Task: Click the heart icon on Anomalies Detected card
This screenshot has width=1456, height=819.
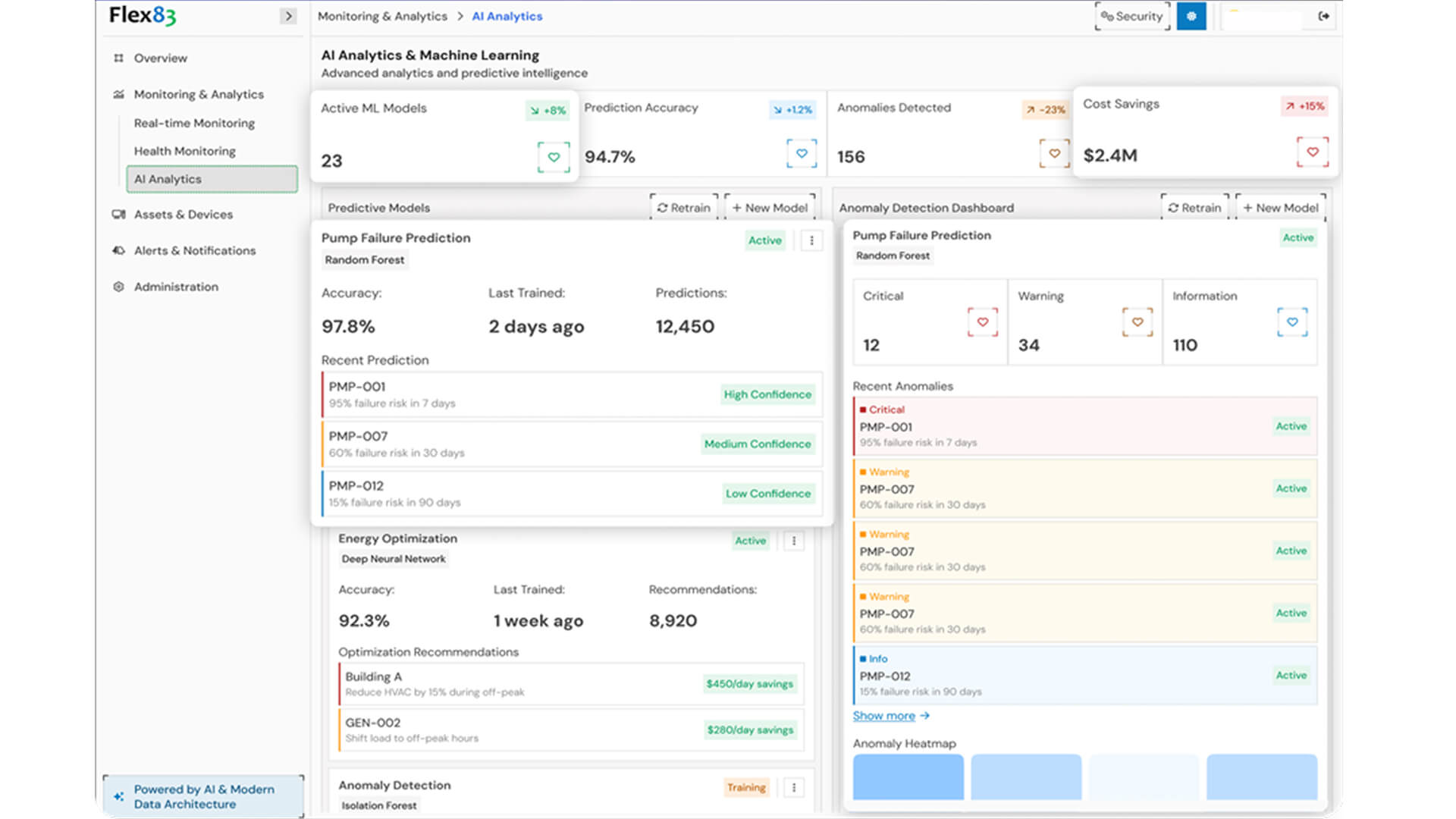Action: pyautogui.click(x=1054, y=153)
